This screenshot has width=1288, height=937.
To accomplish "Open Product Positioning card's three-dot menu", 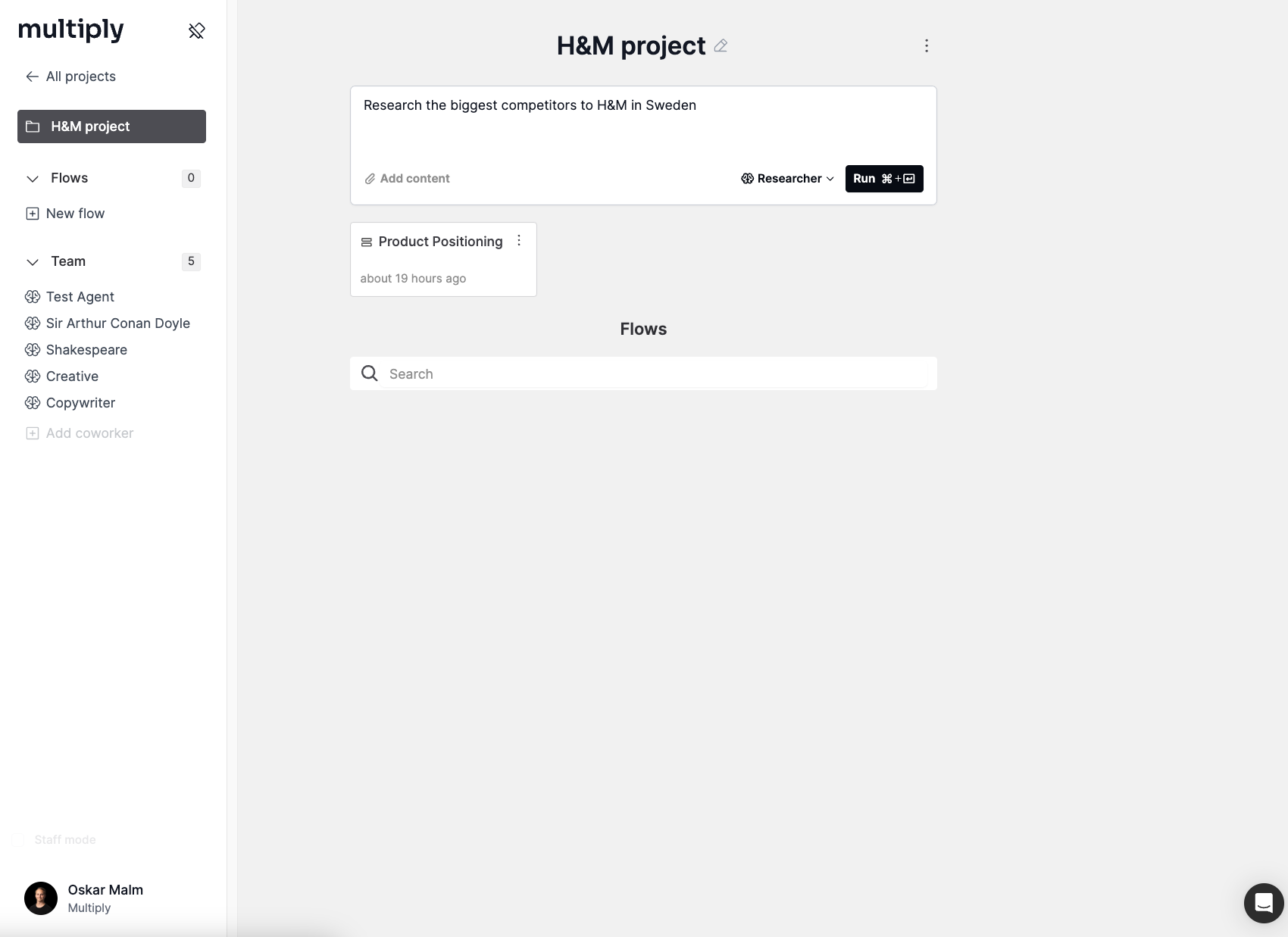I will pyautogui.click(x=519, y=241).
